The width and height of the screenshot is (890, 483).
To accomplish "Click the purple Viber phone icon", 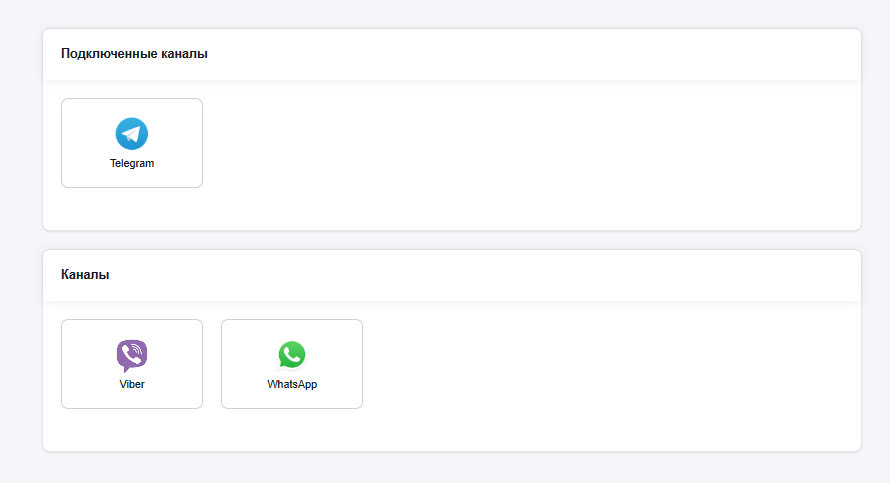I will pyautogui.click(x=132, y=356).
